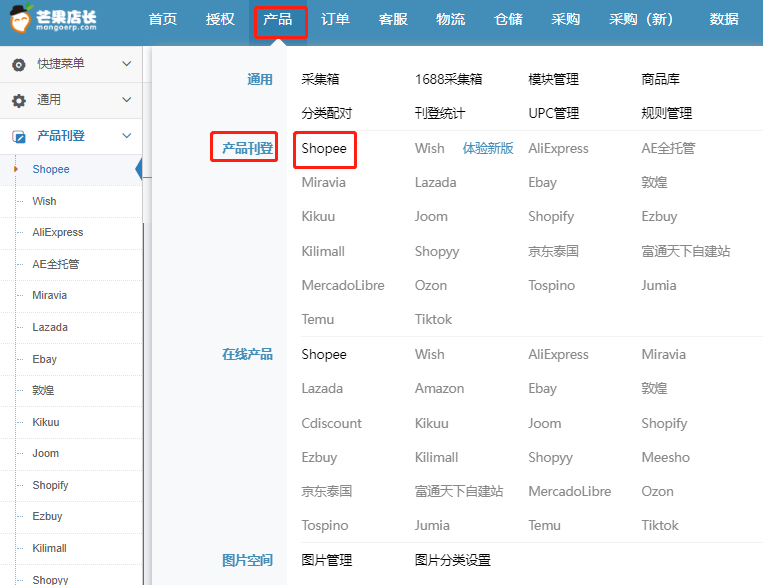Screen dimensions: 763x585
Task: Expand the 快捷菜单 chevron
Action: tap(127, 64)
